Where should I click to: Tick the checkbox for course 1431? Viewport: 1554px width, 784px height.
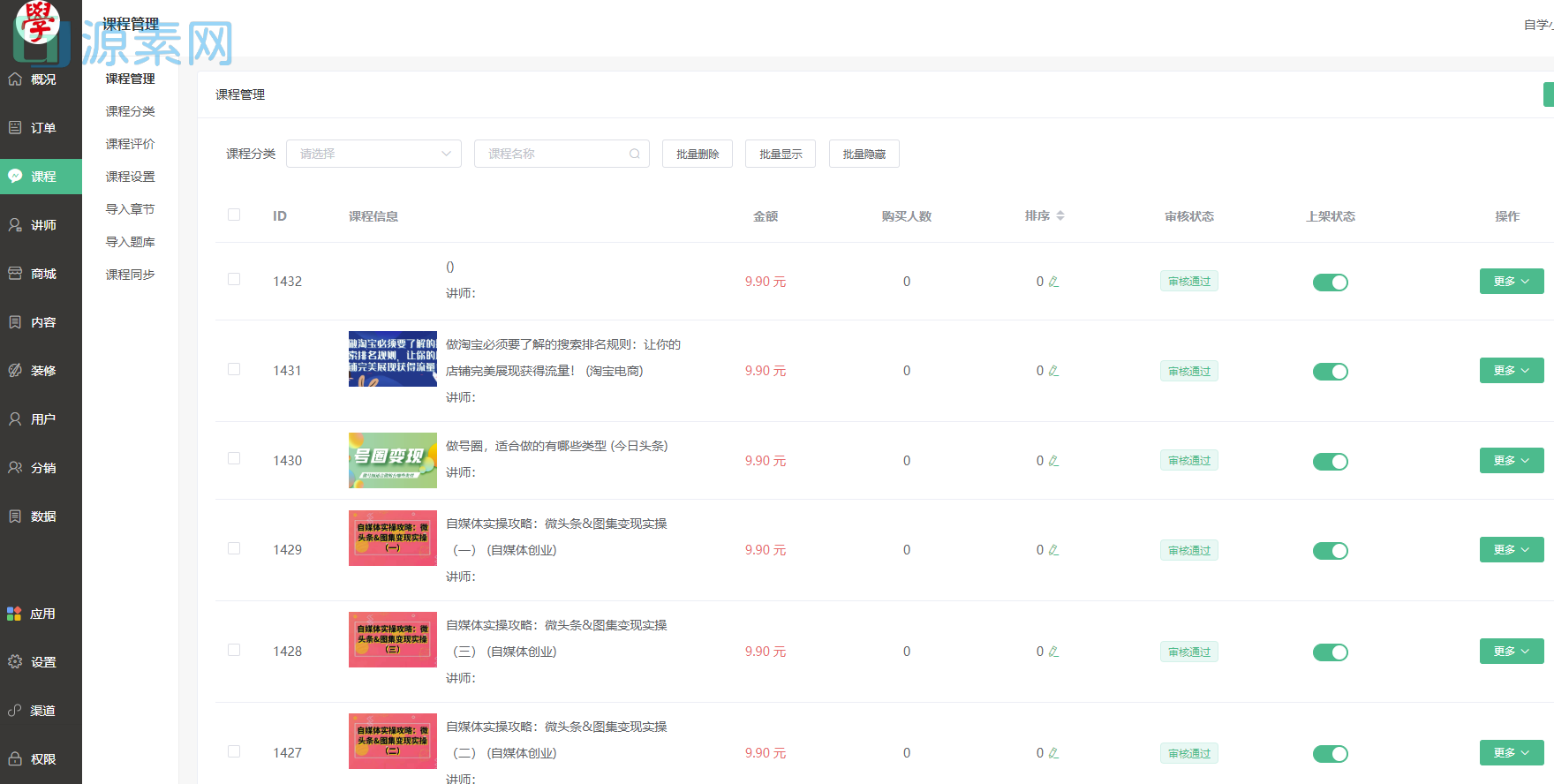pos(234,369)
